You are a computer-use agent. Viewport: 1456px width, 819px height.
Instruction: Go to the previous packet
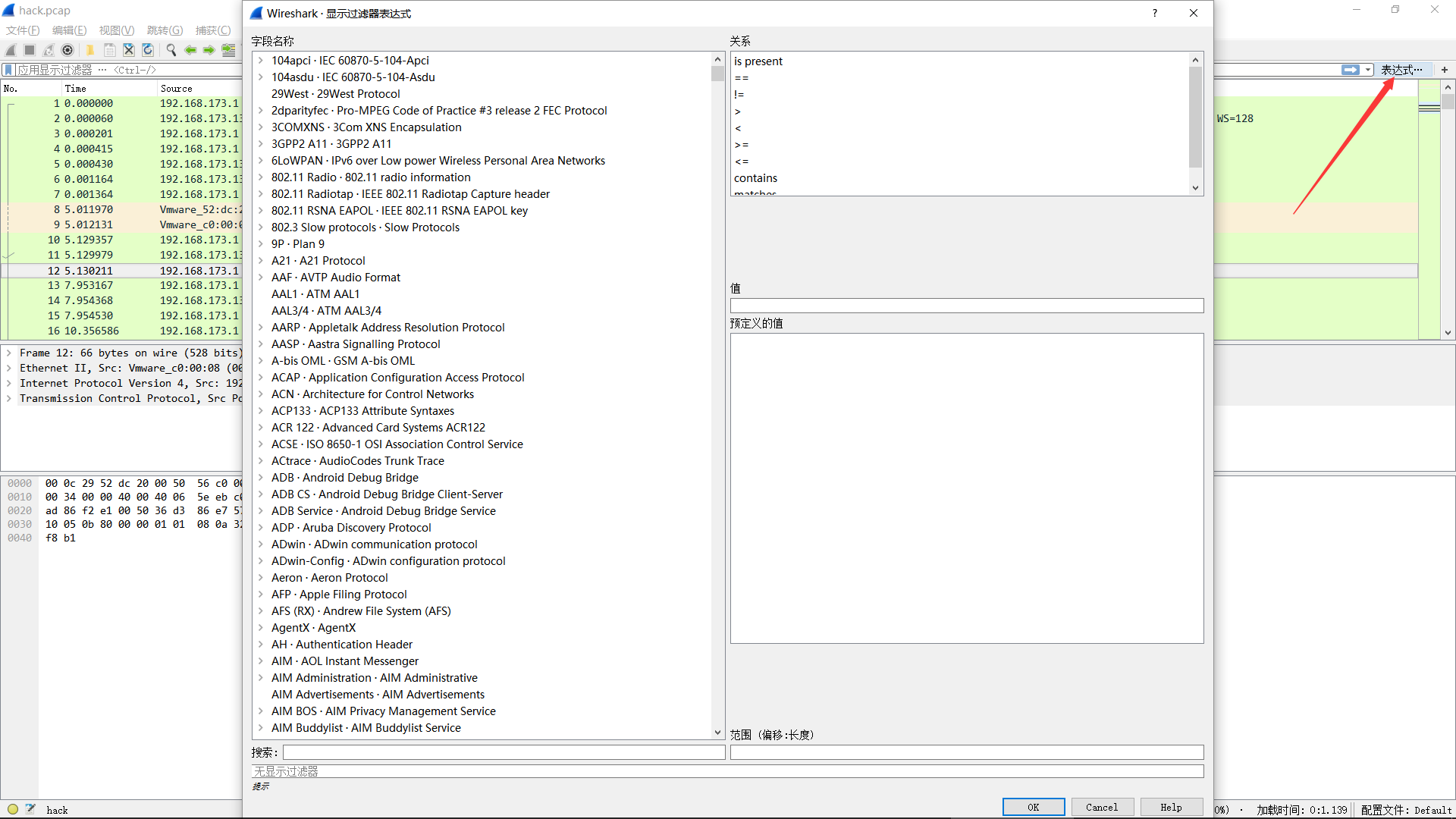[x=190, y=50]
